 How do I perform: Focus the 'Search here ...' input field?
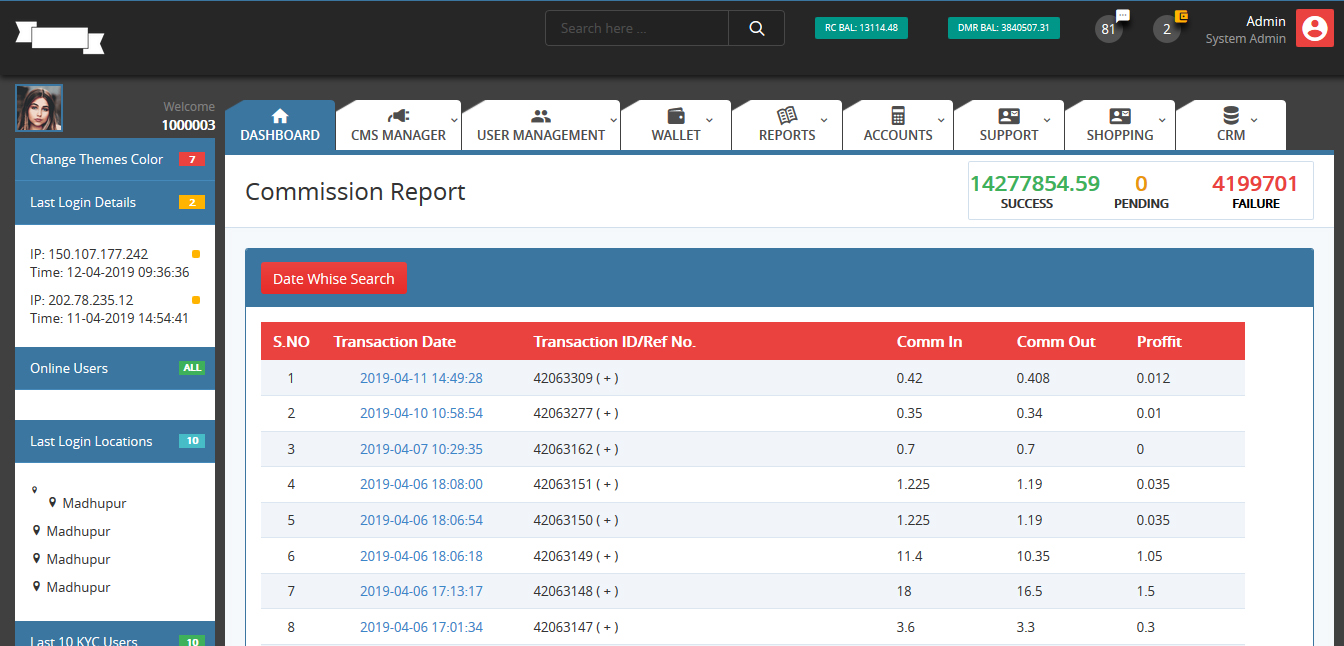pos(637,28)
